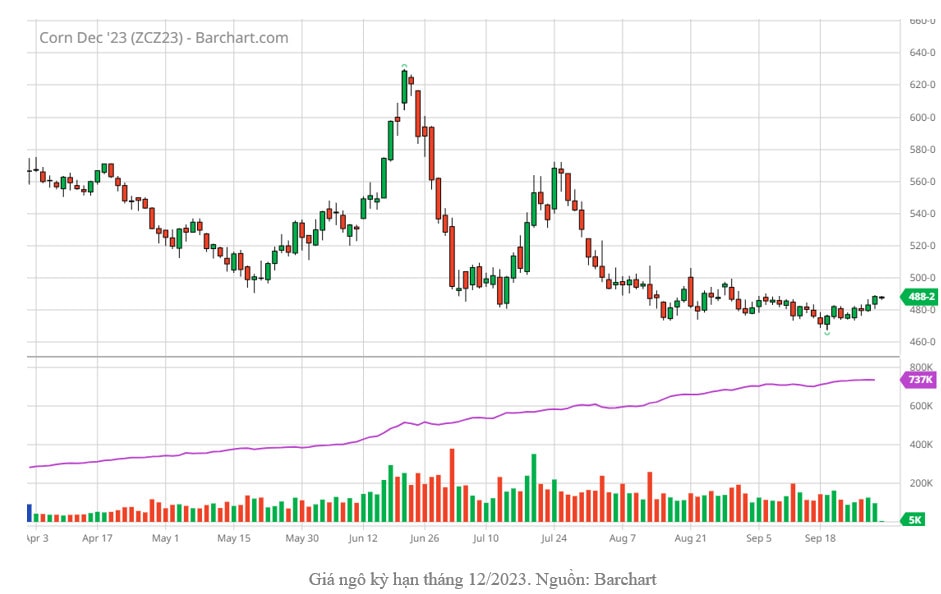Click the Apr 3 date label
941x594 pixels.
(38, 538)
